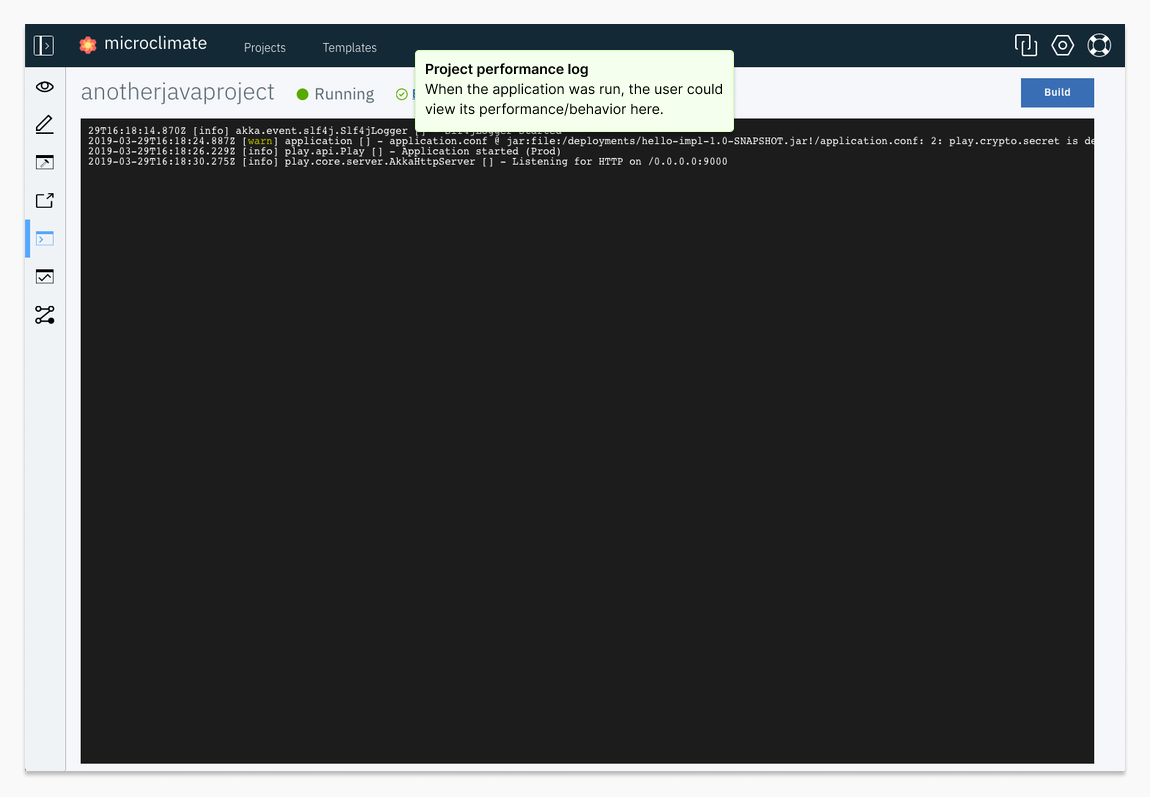Select the app logs terminal icon
The width and height of the screenshot is (1150, 797).
(44, 239)
